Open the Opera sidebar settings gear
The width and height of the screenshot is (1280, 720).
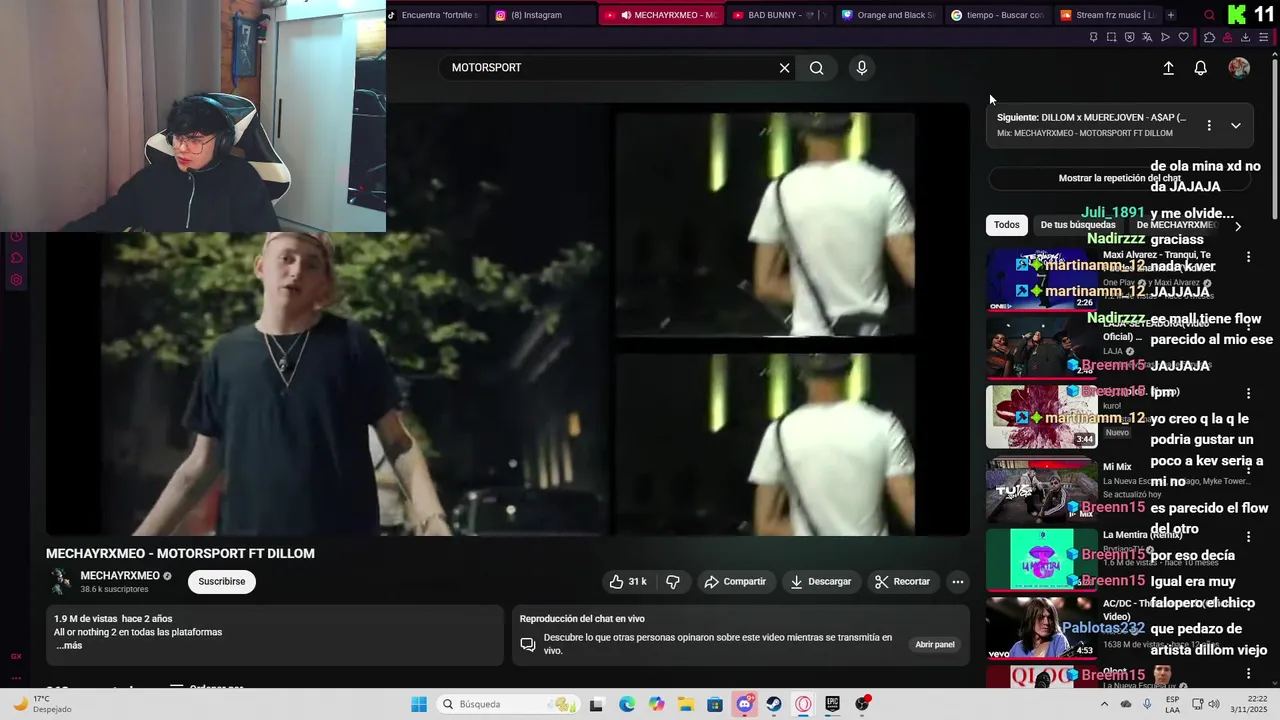point(16,280)
